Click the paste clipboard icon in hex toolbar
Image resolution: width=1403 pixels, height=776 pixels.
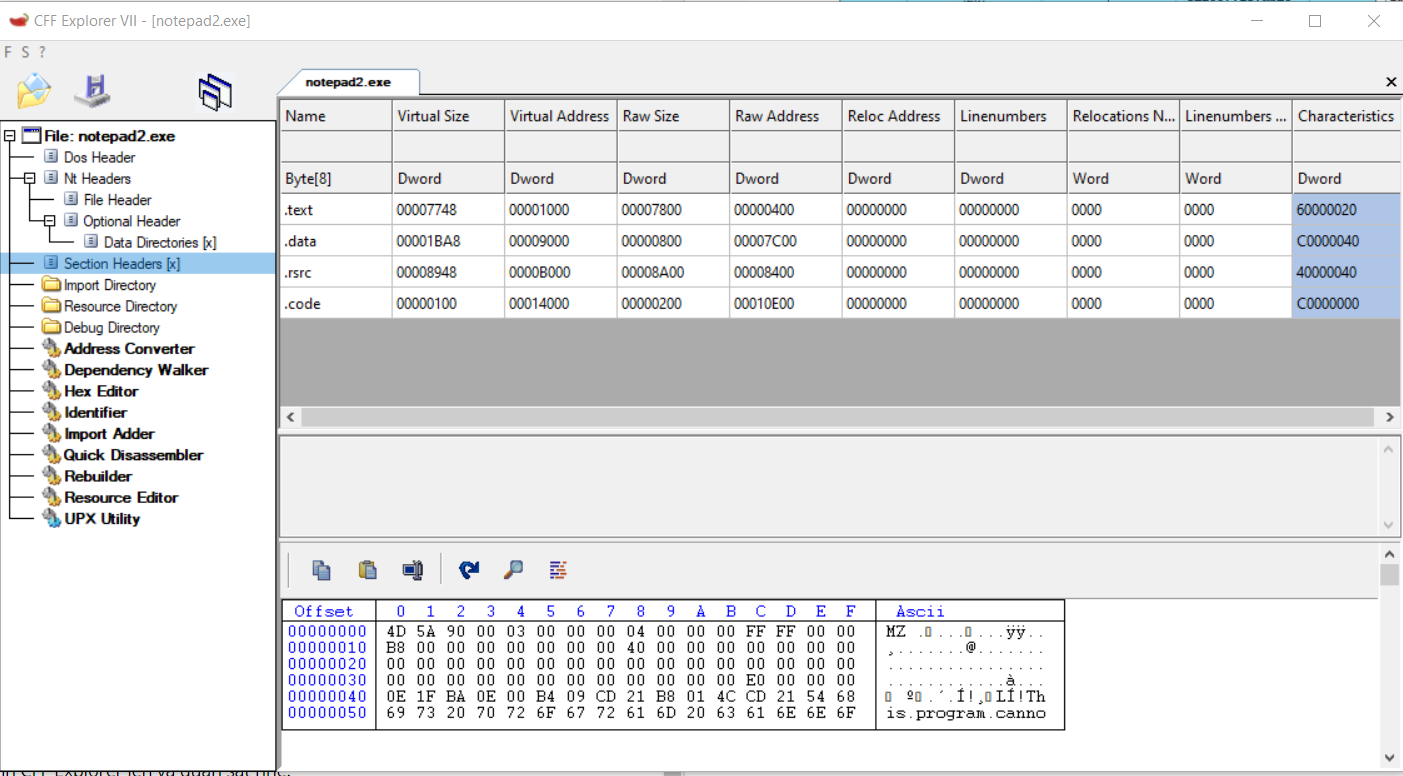(367, 569)
